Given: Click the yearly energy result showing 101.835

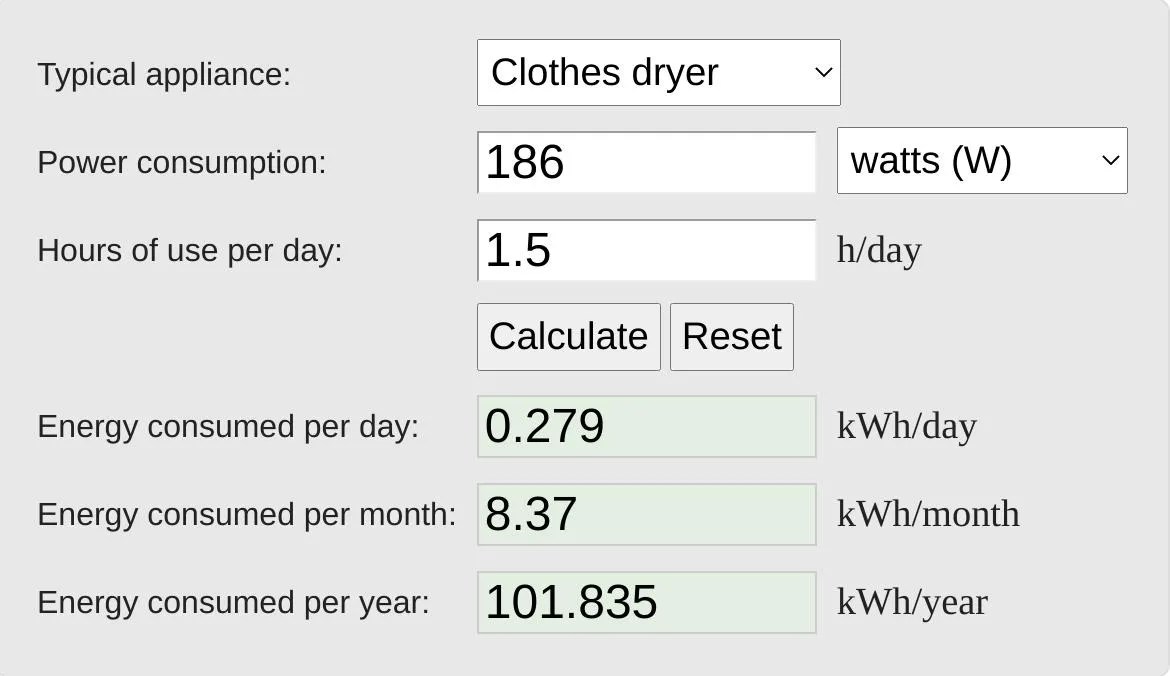Looking at the screenshot, I should click(x=647, y=602).
